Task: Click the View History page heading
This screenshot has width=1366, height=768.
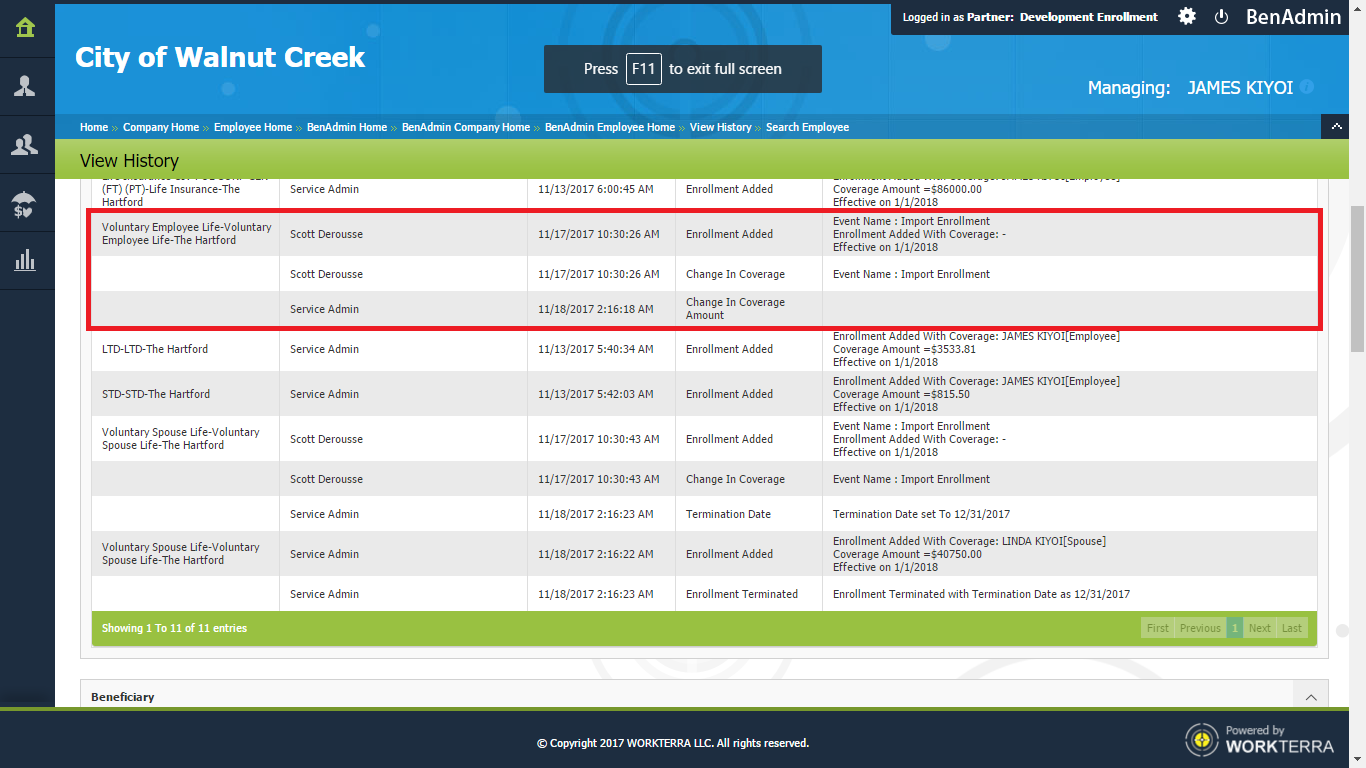Action: (x=129, y=160)
